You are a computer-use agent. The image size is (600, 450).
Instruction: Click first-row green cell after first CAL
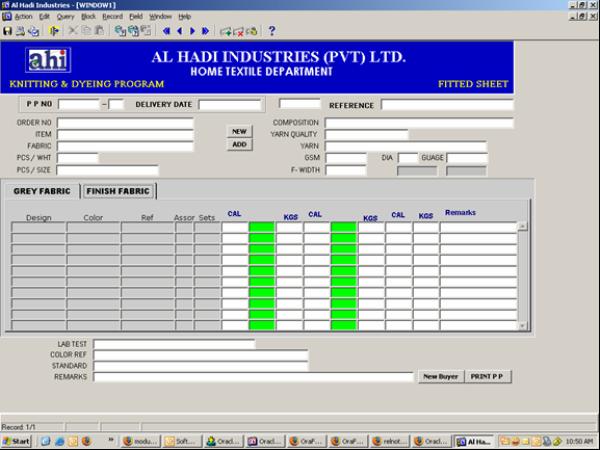(x=262, y=227)
